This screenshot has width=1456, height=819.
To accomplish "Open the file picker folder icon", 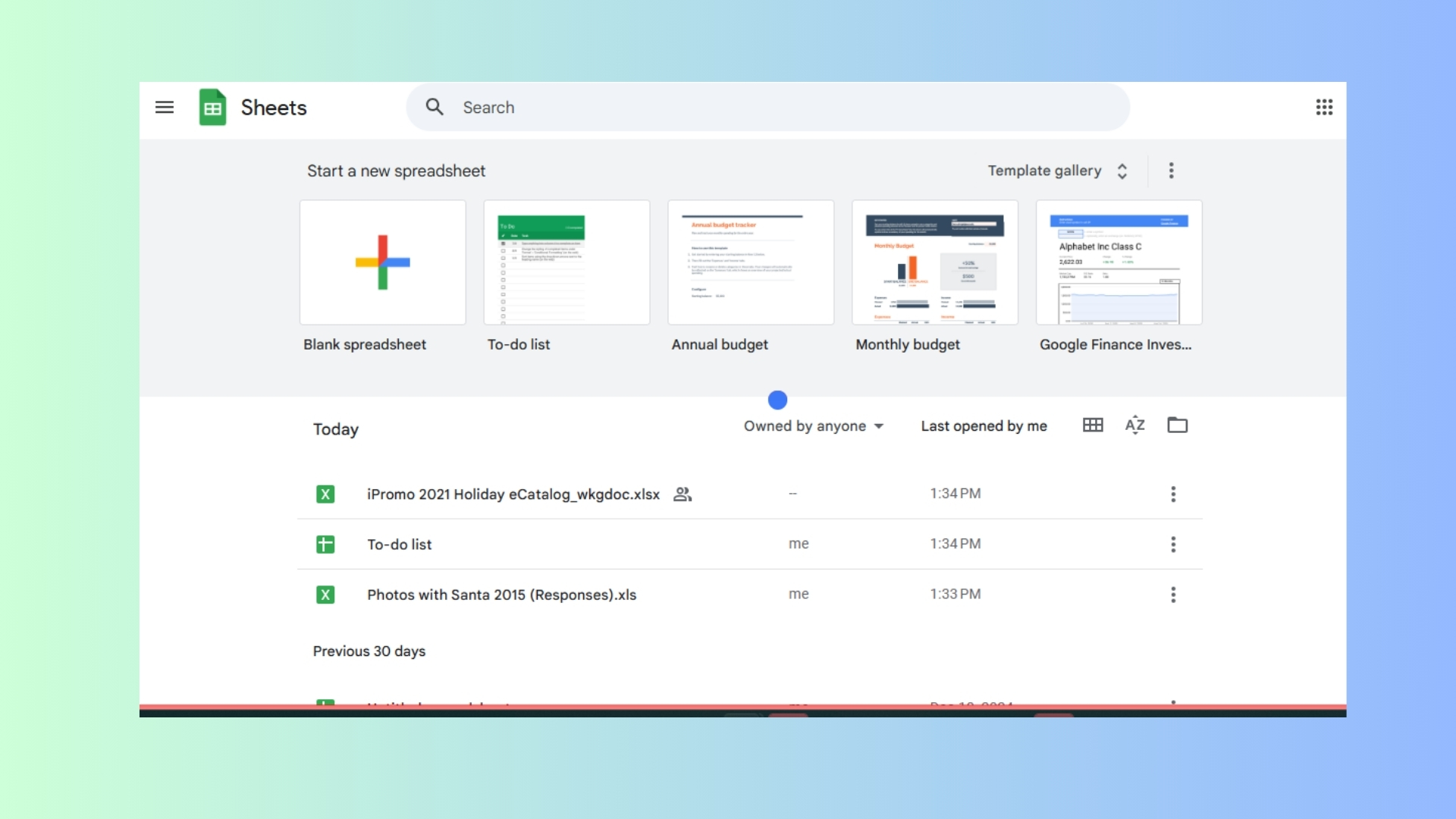I will tap(1177, 425).
